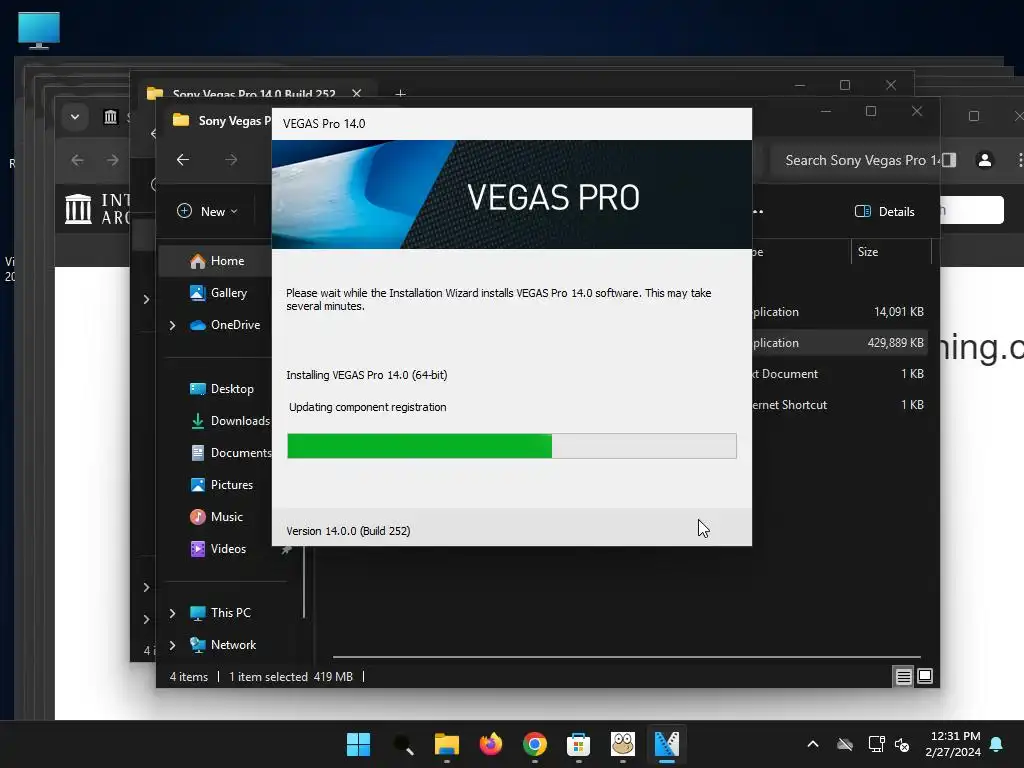Open File Explorer from the taskbar
The height and width of the screenshot is (768, 1024).
pos(447,744)
